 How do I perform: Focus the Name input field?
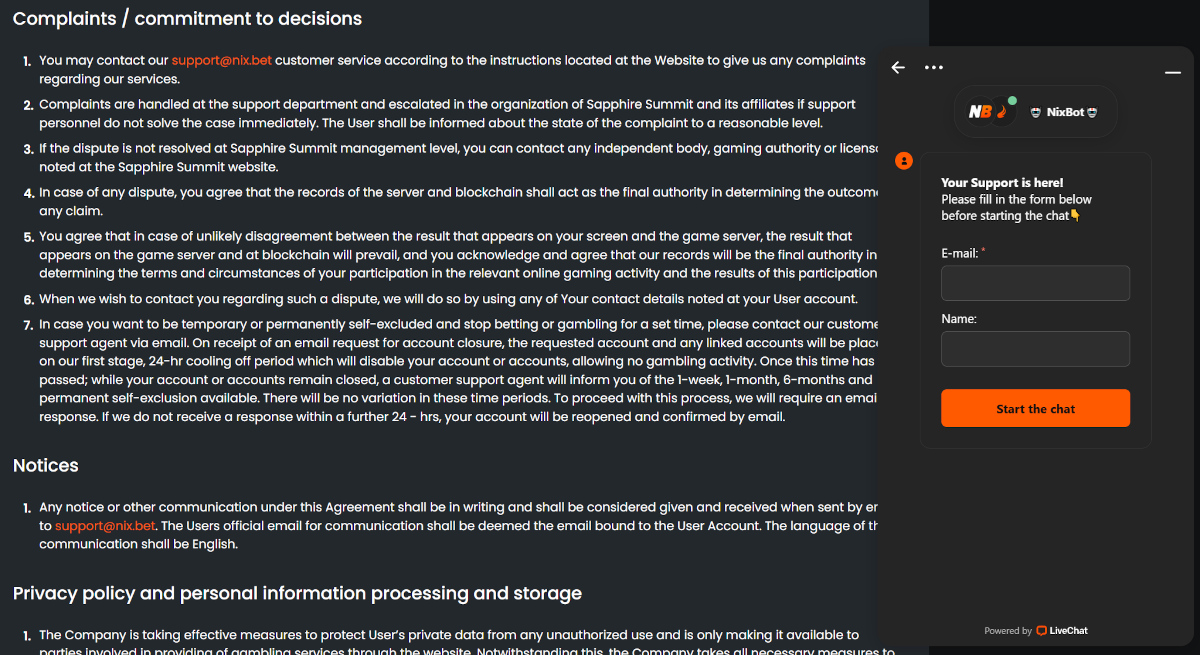point(1035,349)
